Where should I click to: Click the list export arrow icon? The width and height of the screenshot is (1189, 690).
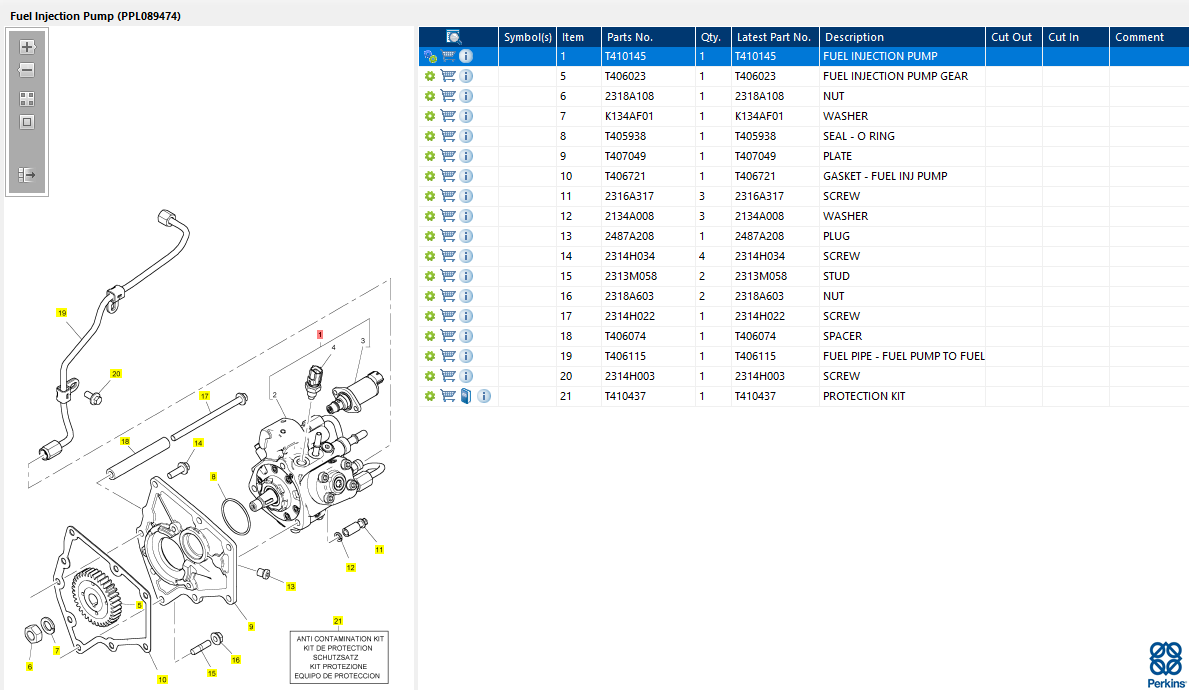point(27,175)
